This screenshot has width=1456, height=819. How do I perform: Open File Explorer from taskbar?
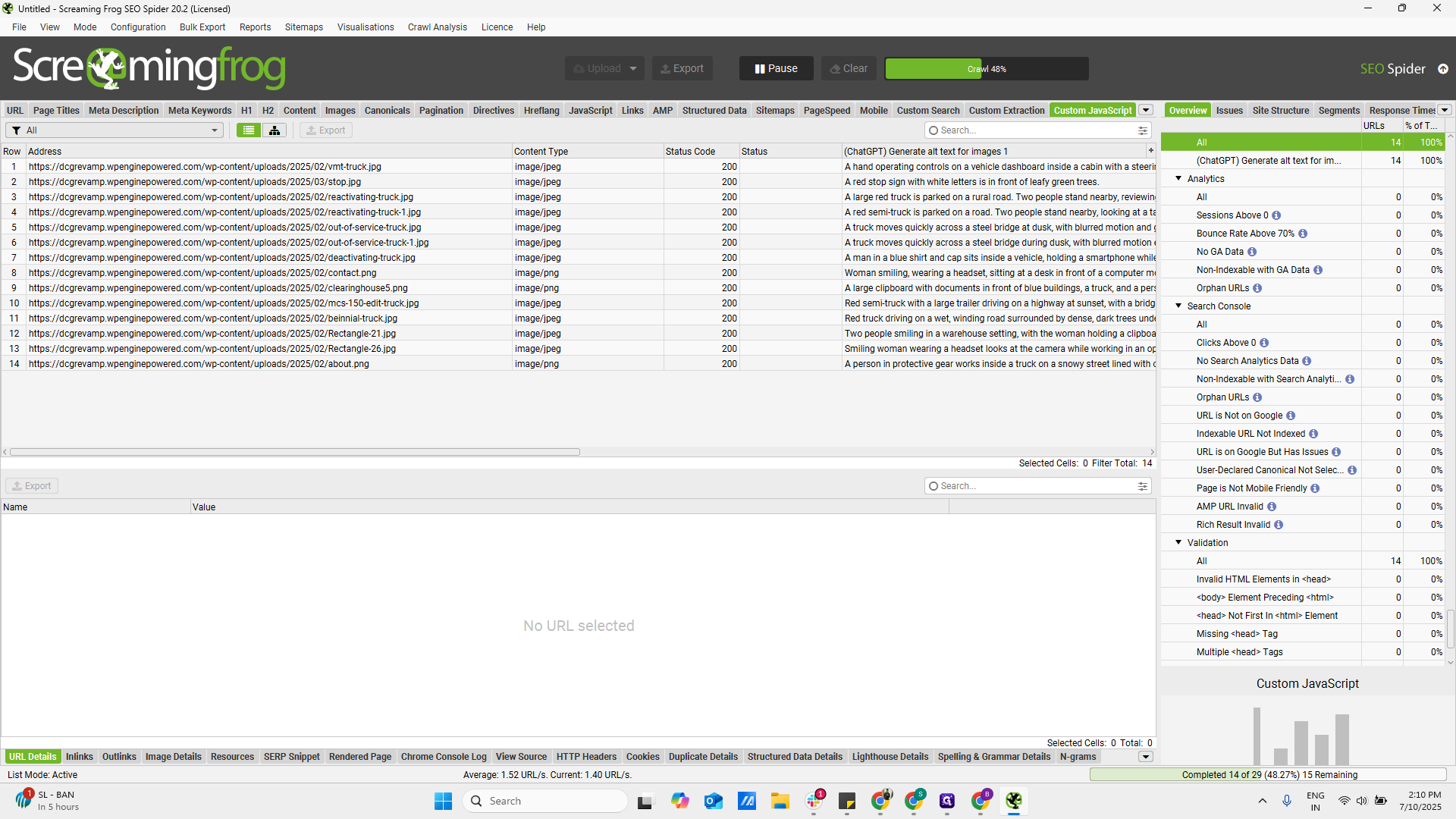780,801
